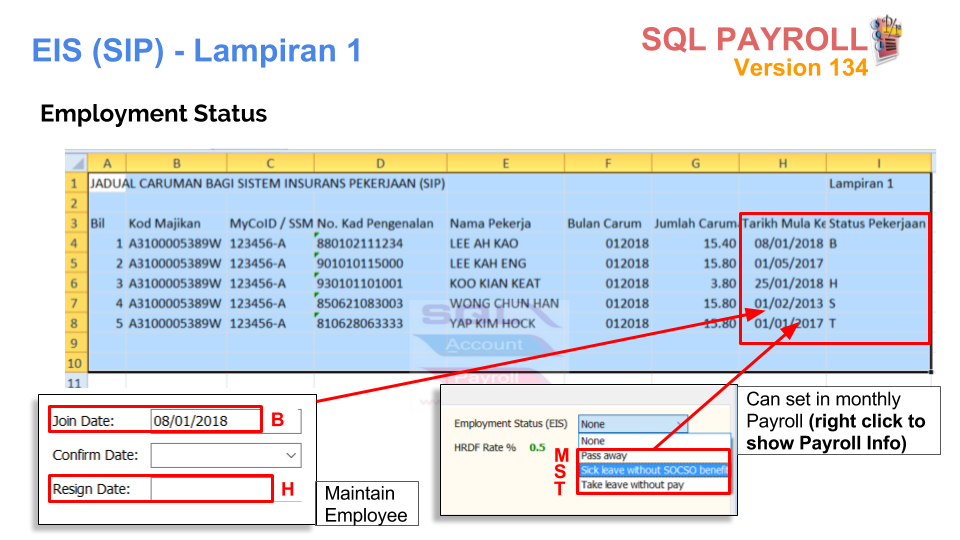Click the HRDF Rate value 0.5

coord(537,448)
